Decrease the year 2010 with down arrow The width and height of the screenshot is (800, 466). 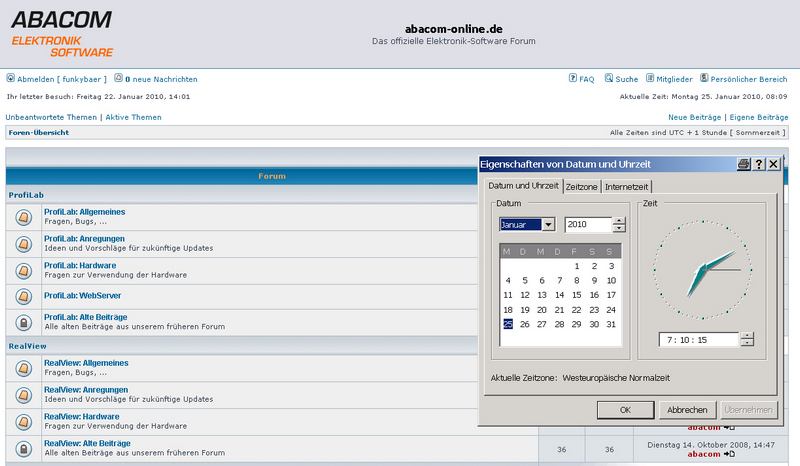point(619,228)
